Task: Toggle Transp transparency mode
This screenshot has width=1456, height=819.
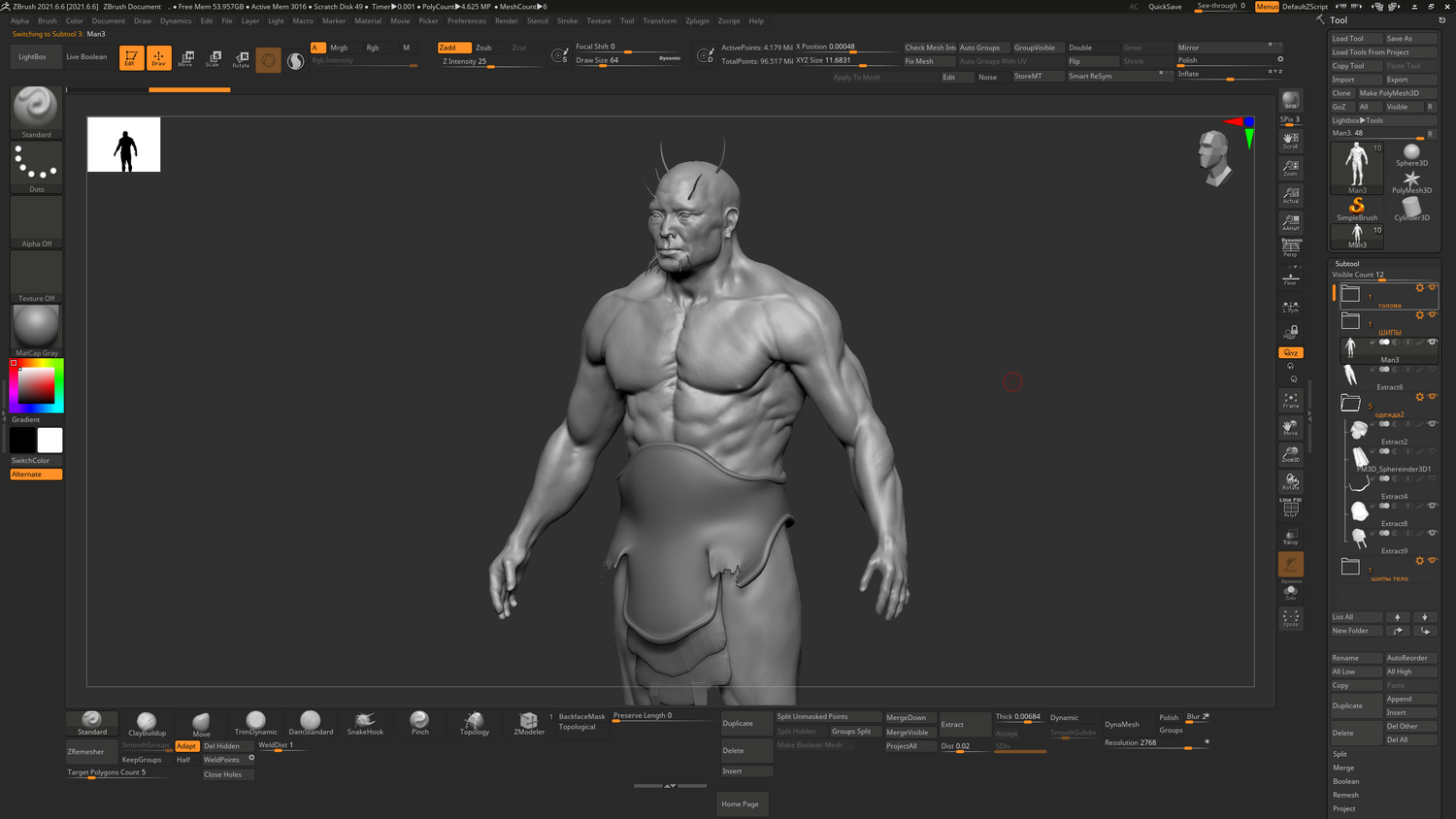Action: [x=1290, y=537]
